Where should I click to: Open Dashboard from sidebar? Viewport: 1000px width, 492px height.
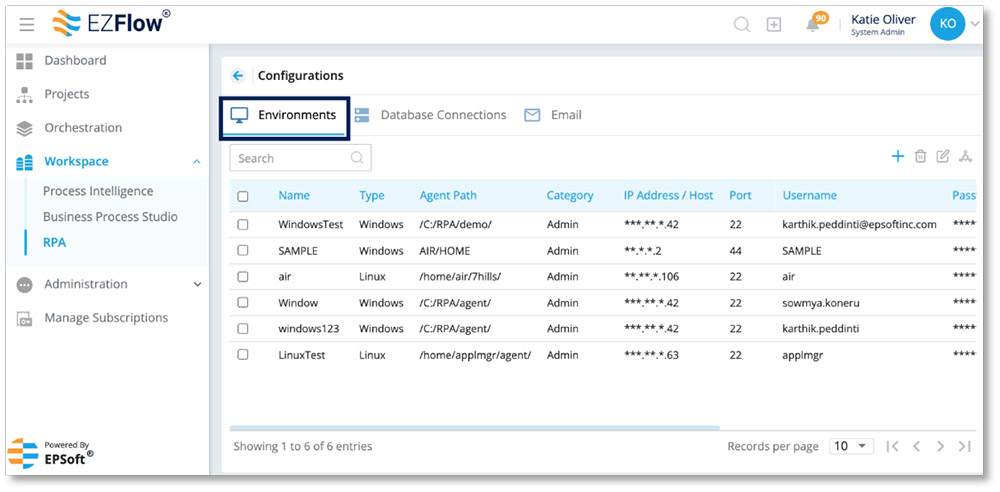[x=75, y=61]
